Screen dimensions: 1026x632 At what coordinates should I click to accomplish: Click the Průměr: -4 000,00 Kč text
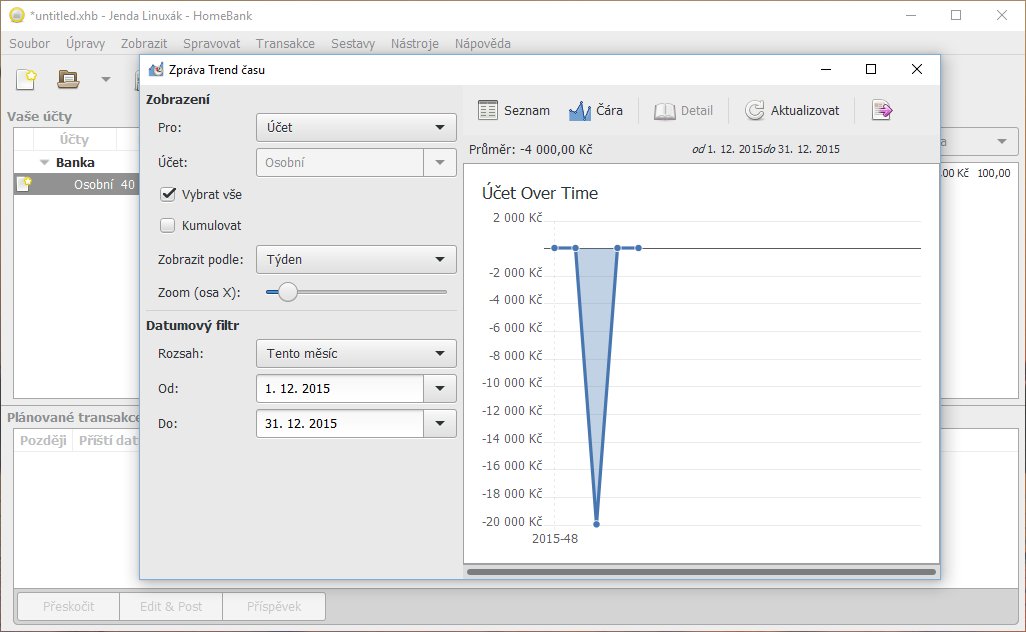(x=531, y=149)
